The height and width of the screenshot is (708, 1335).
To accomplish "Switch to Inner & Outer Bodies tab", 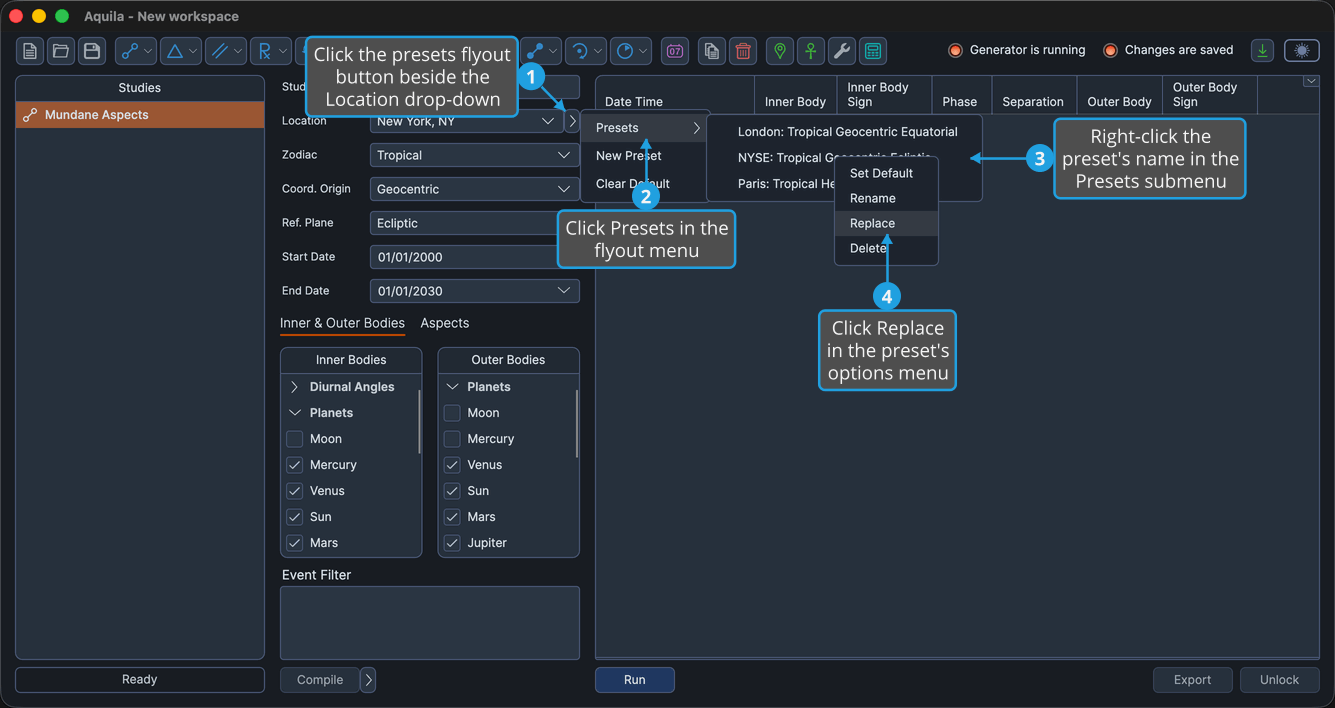I will pos(342,323).
